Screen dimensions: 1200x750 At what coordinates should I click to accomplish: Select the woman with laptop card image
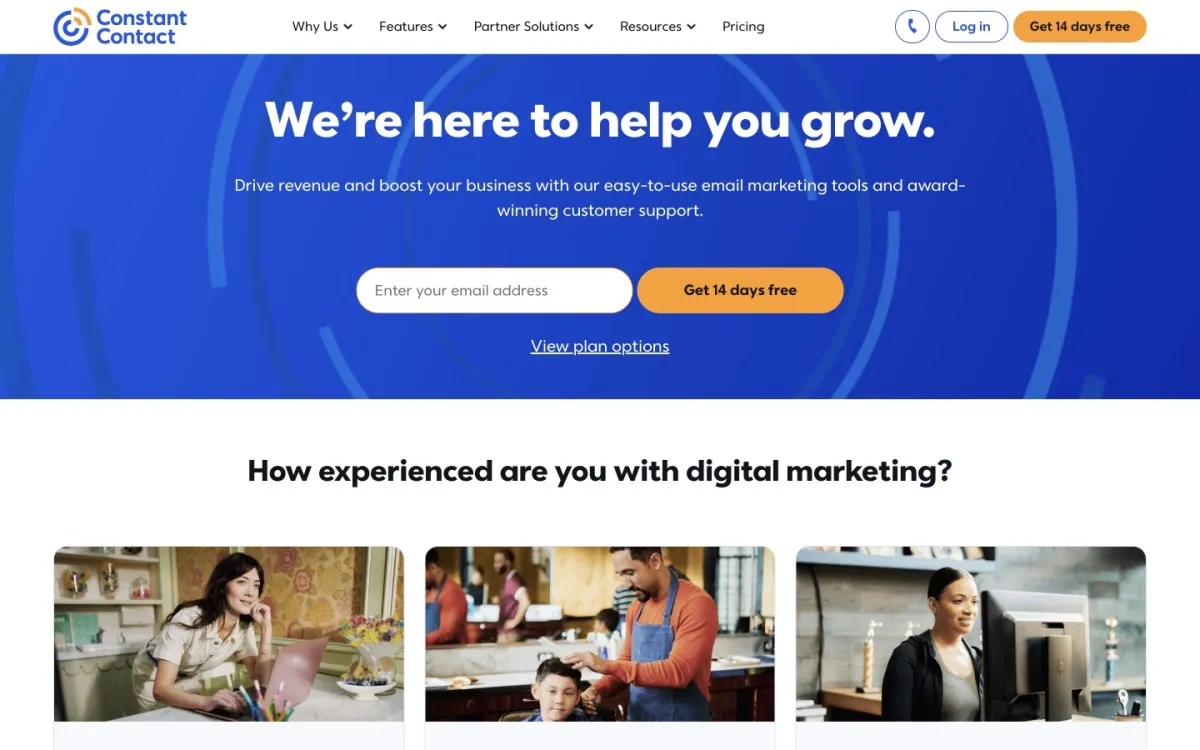pyautogui.click(x=229, y=634)
